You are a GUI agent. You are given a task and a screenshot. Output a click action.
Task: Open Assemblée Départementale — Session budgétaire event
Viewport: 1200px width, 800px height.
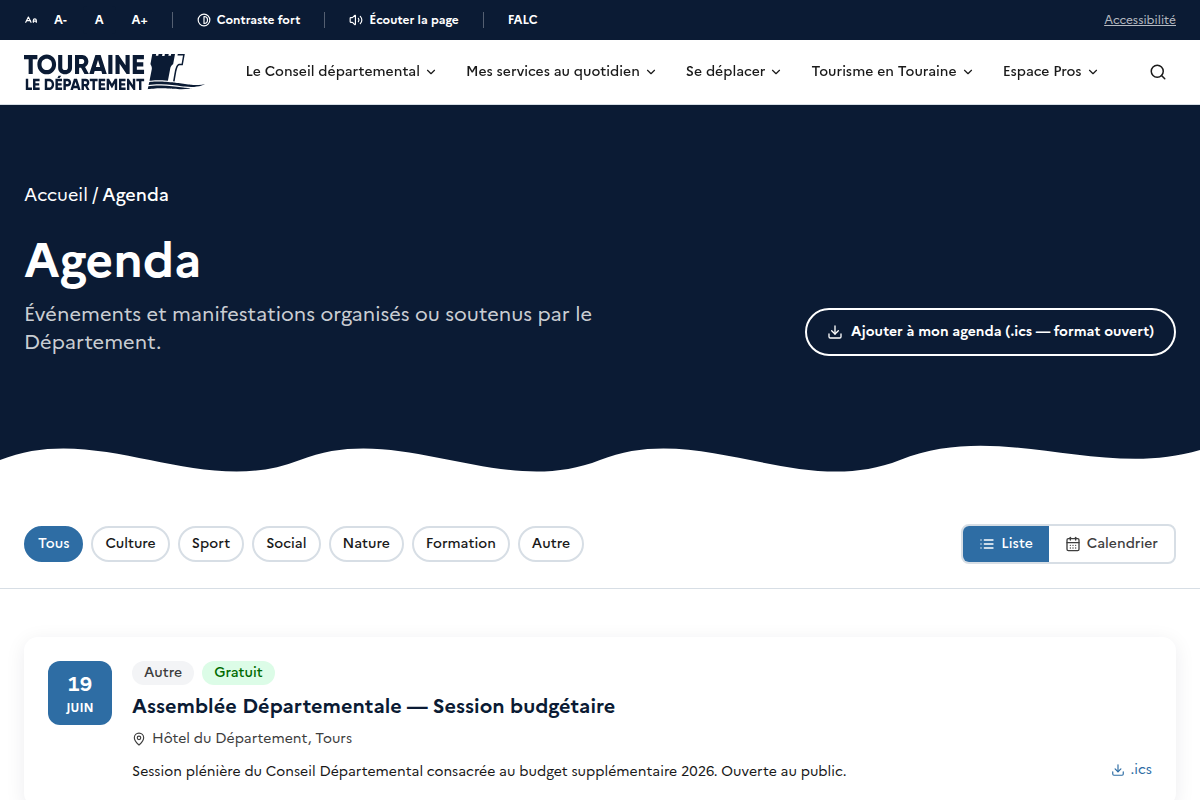(373, 706)
